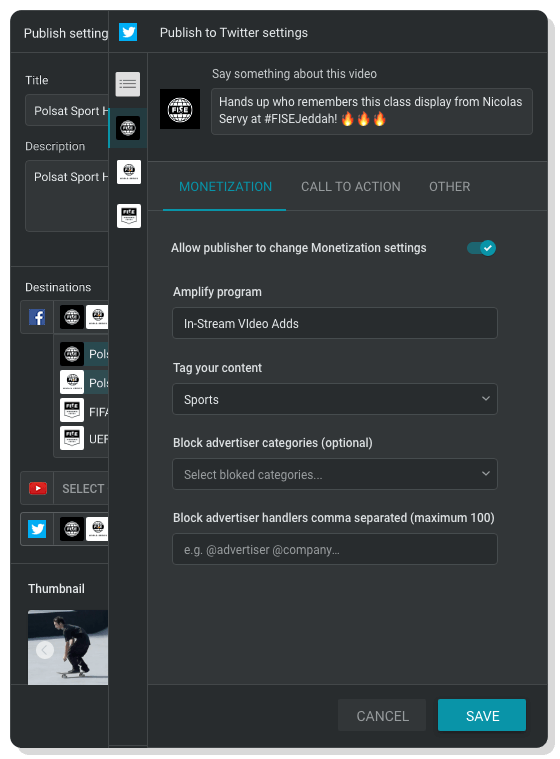The height and width of the screenshot is (759, 560).
Task: Click the Amplify program field
Action: pos(335,323)
